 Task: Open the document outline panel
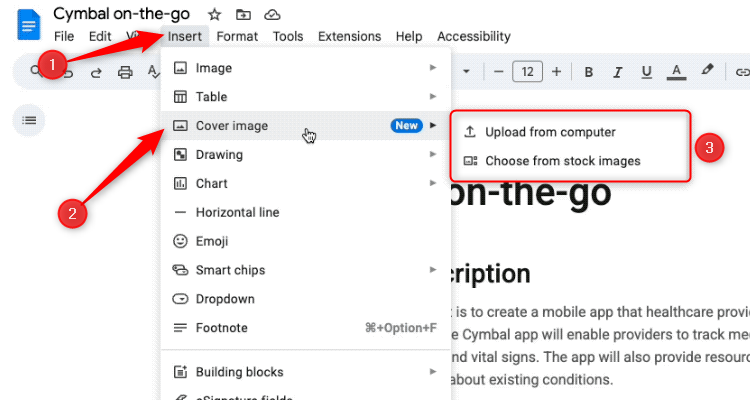point(30,121)
